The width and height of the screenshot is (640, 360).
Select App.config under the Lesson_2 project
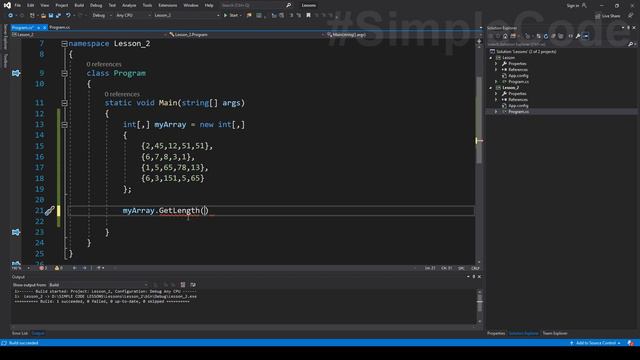[518, 106]
